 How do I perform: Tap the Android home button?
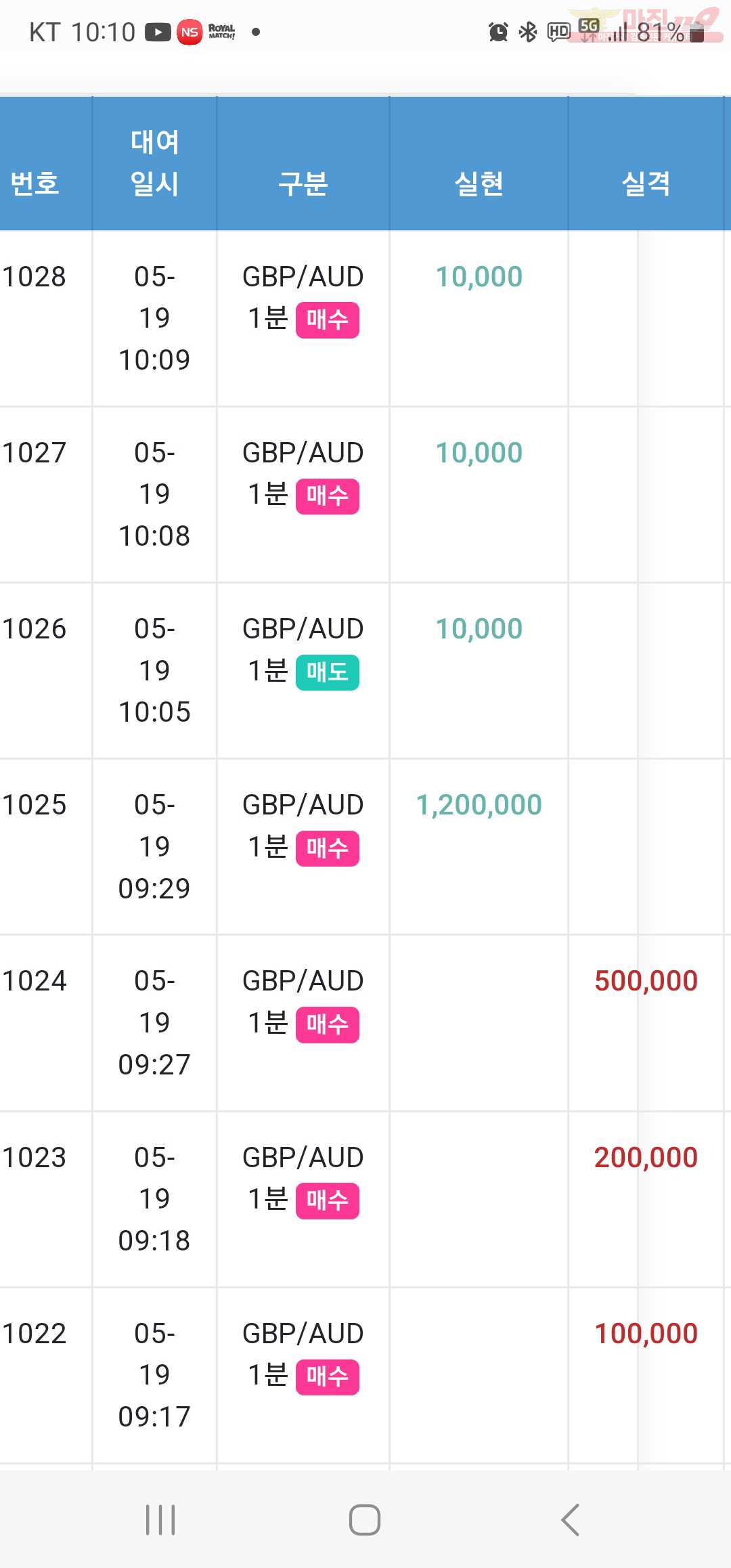(x=365, y=1520)
